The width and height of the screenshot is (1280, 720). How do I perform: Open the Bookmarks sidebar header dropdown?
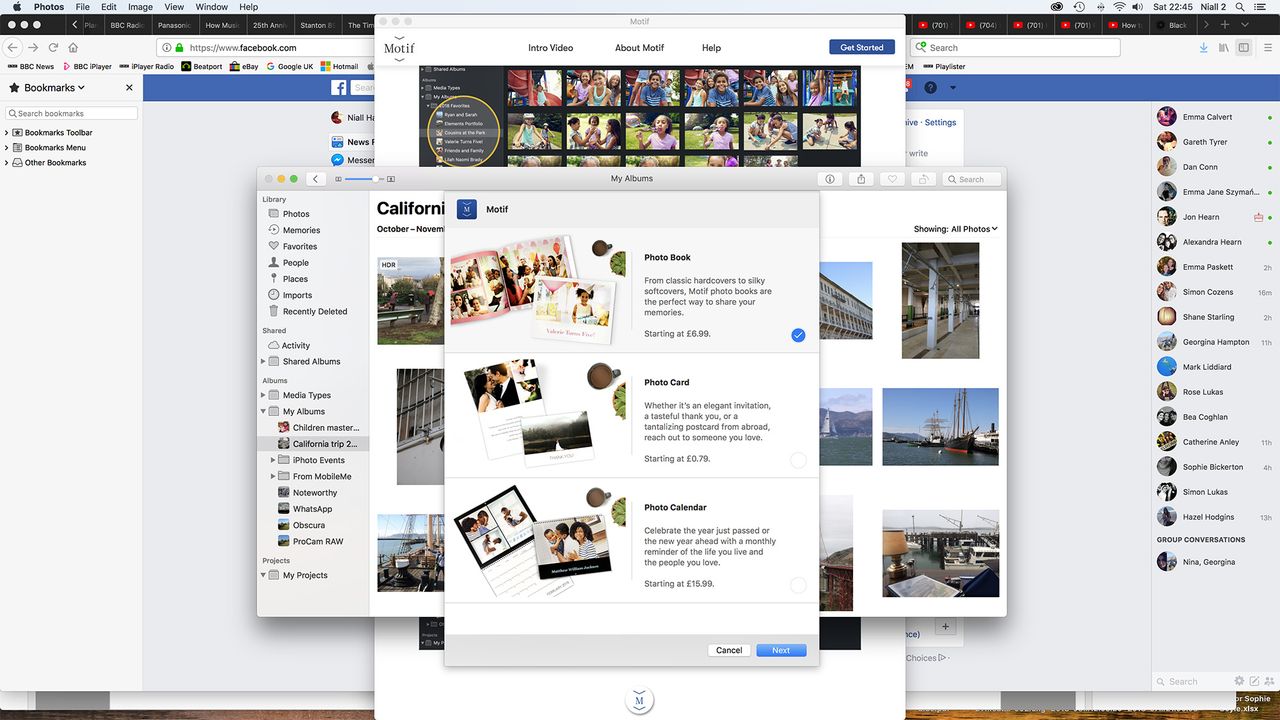(x=47, y=88)
